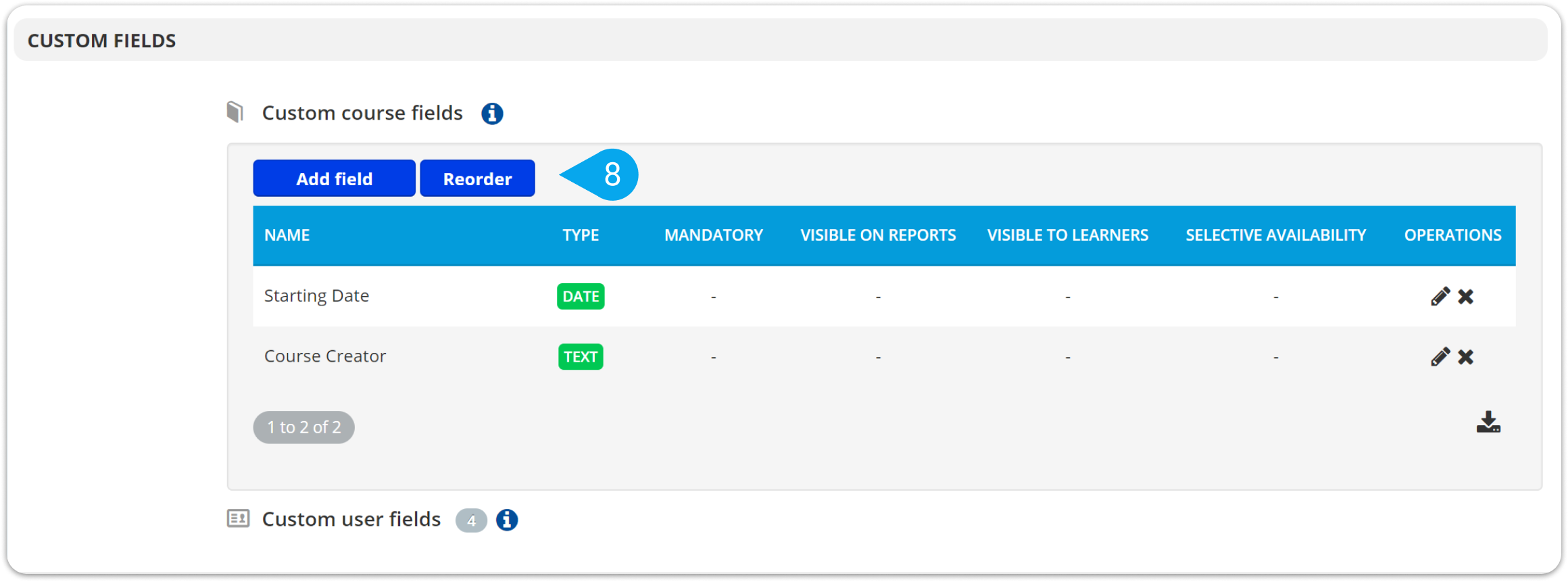Click the '1 to 2 of 2' pagination label
Viewport: 1568px width, 582px height.
304,427
